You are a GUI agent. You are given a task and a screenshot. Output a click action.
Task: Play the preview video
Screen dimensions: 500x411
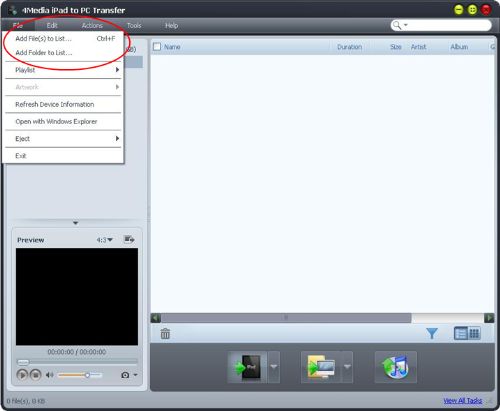(22, 375)
